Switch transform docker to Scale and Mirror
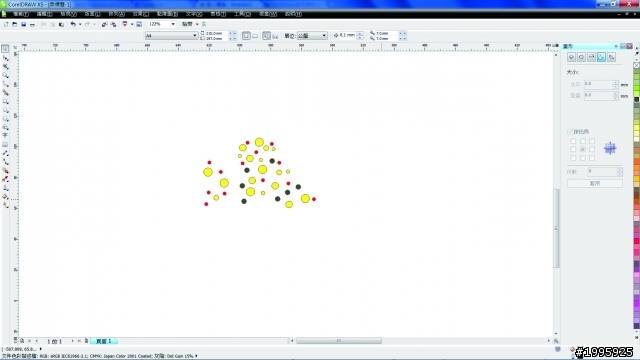 [x=591, y=57]
